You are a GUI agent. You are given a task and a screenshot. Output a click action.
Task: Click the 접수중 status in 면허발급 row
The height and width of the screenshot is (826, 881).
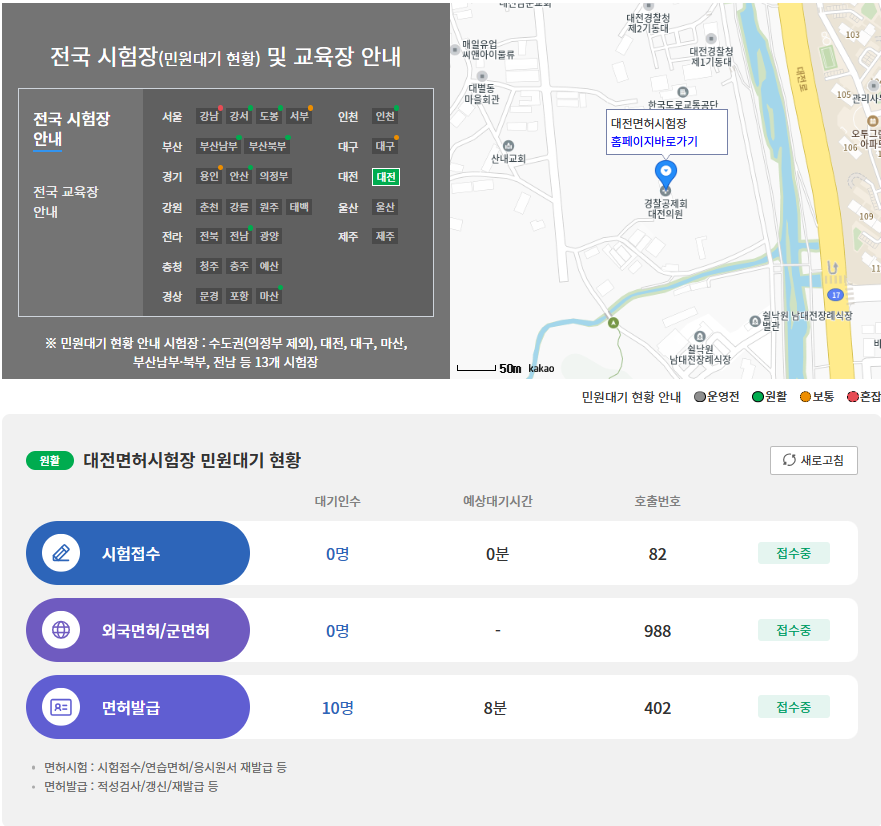[793, 707]
